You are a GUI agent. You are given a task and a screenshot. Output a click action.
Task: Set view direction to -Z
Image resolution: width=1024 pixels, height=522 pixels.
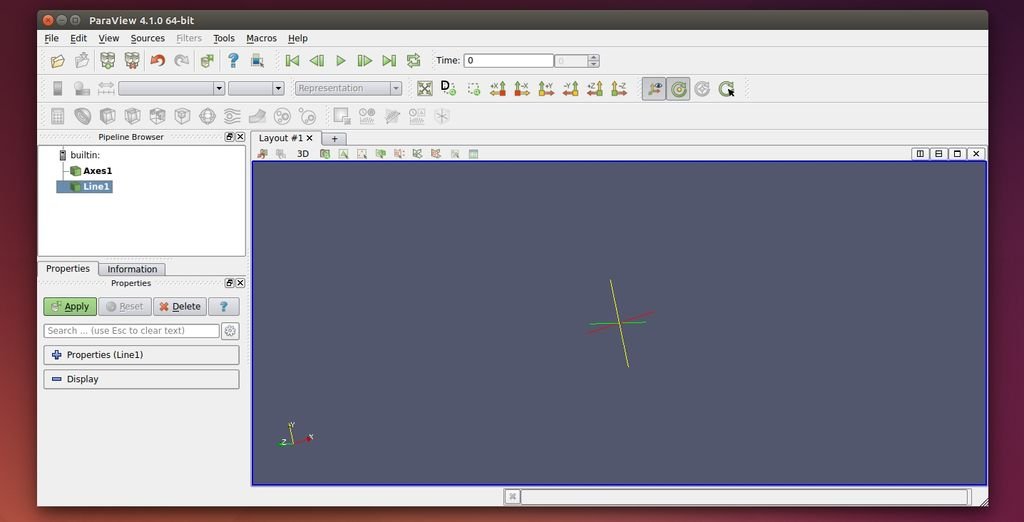(619, 88)
